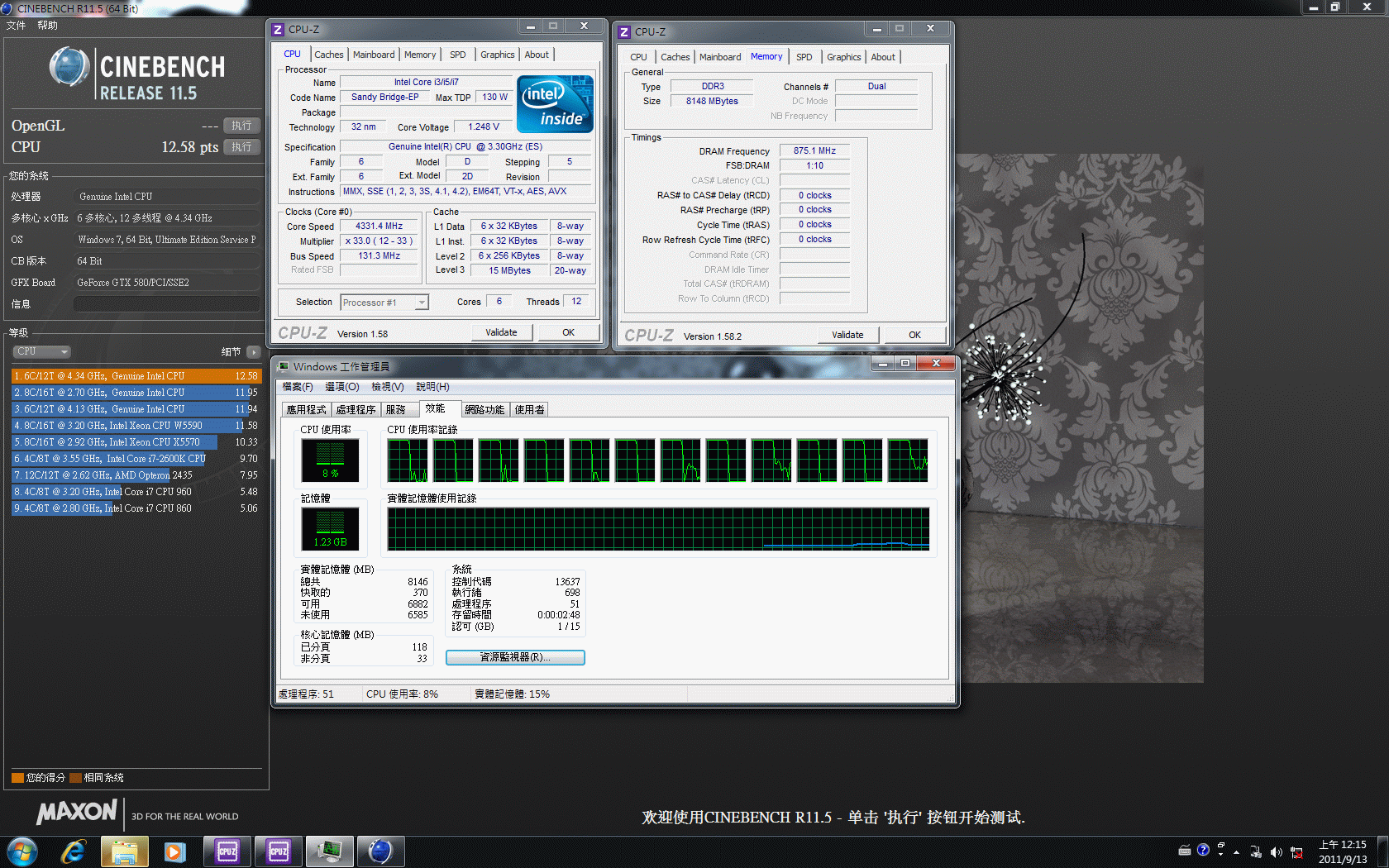The width and height of the screenshot is (1389, 868).
Task: Switch to second CPU-Z taskbar button
Action: coord(279,851)
